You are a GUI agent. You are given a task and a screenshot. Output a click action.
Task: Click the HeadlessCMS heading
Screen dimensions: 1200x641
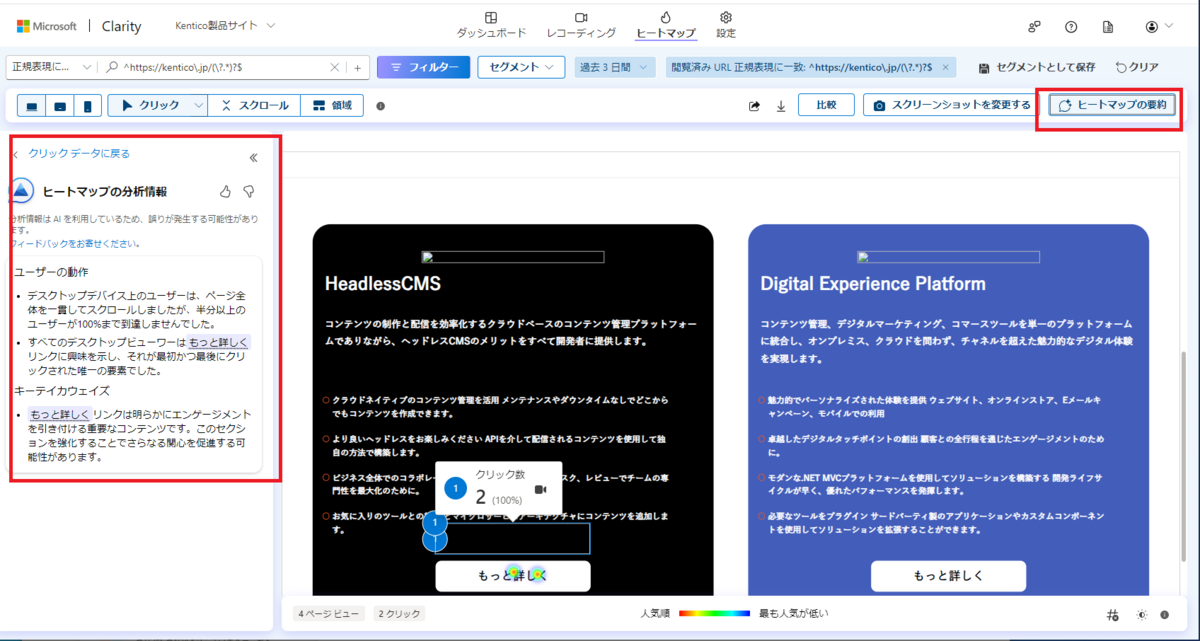[x=383, y=284]
